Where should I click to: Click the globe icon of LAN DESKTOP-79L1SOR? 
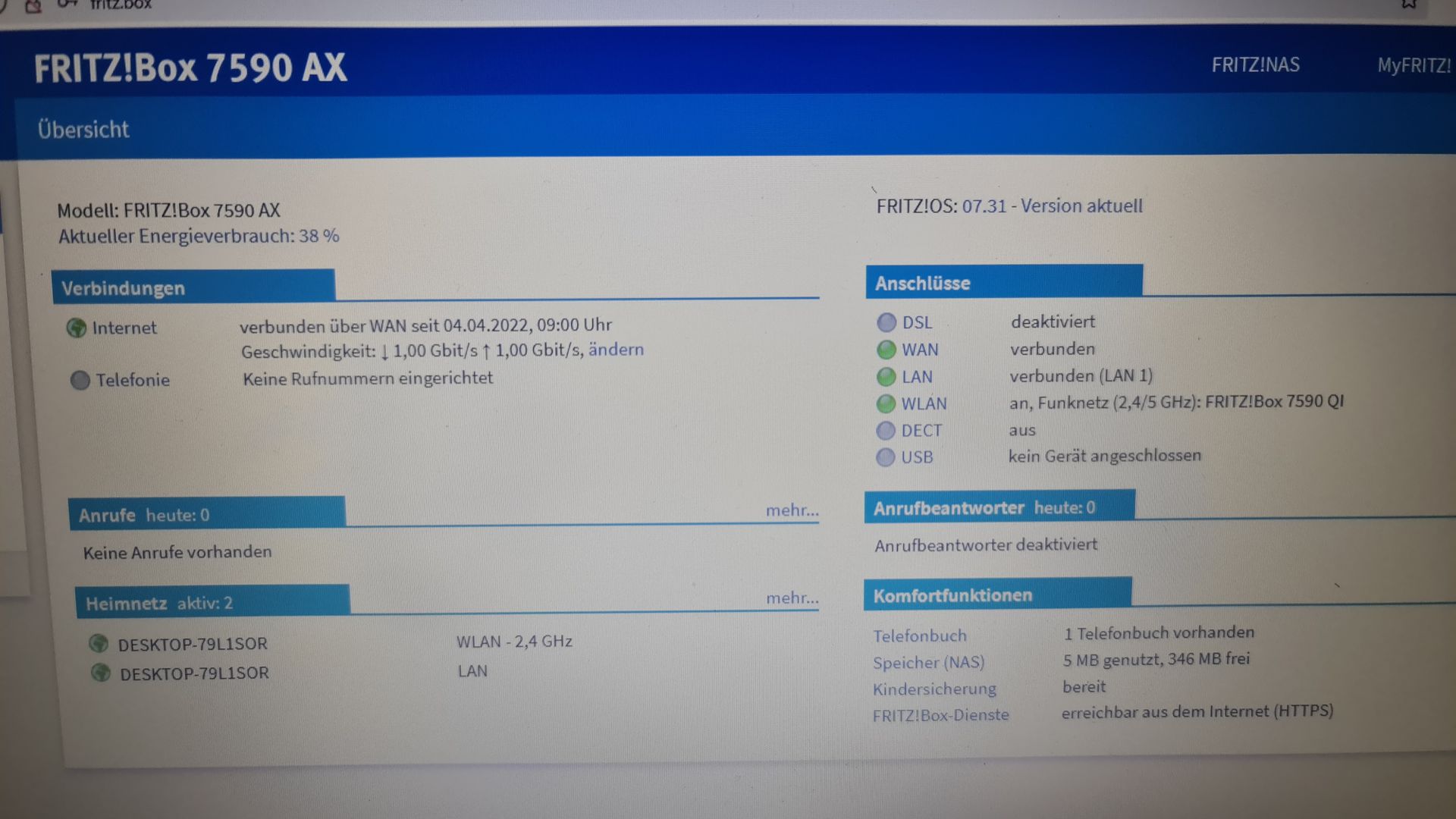coord(101,673)
